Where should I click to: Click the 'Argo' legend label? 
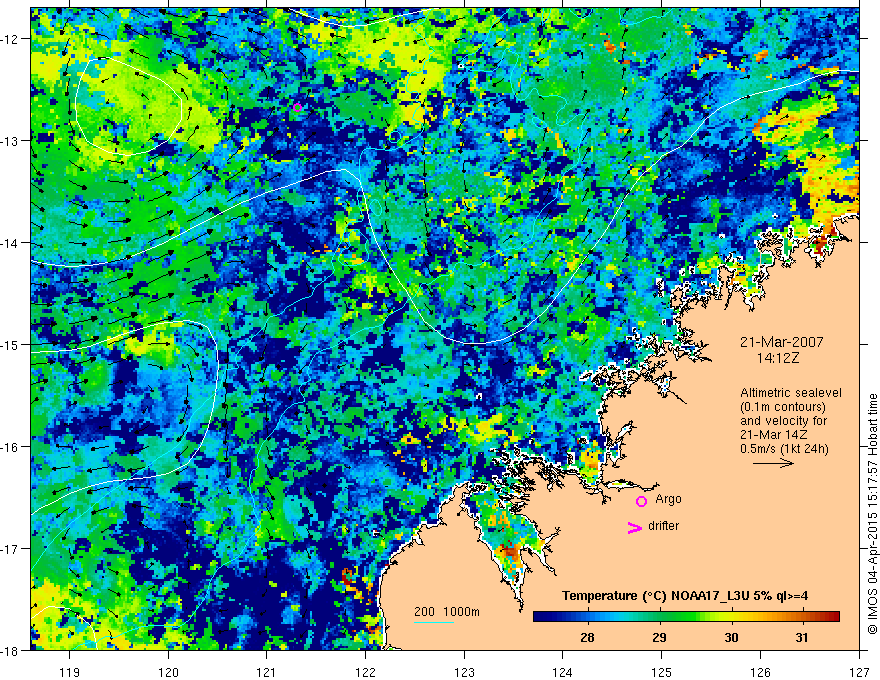[x=668, y=499]
